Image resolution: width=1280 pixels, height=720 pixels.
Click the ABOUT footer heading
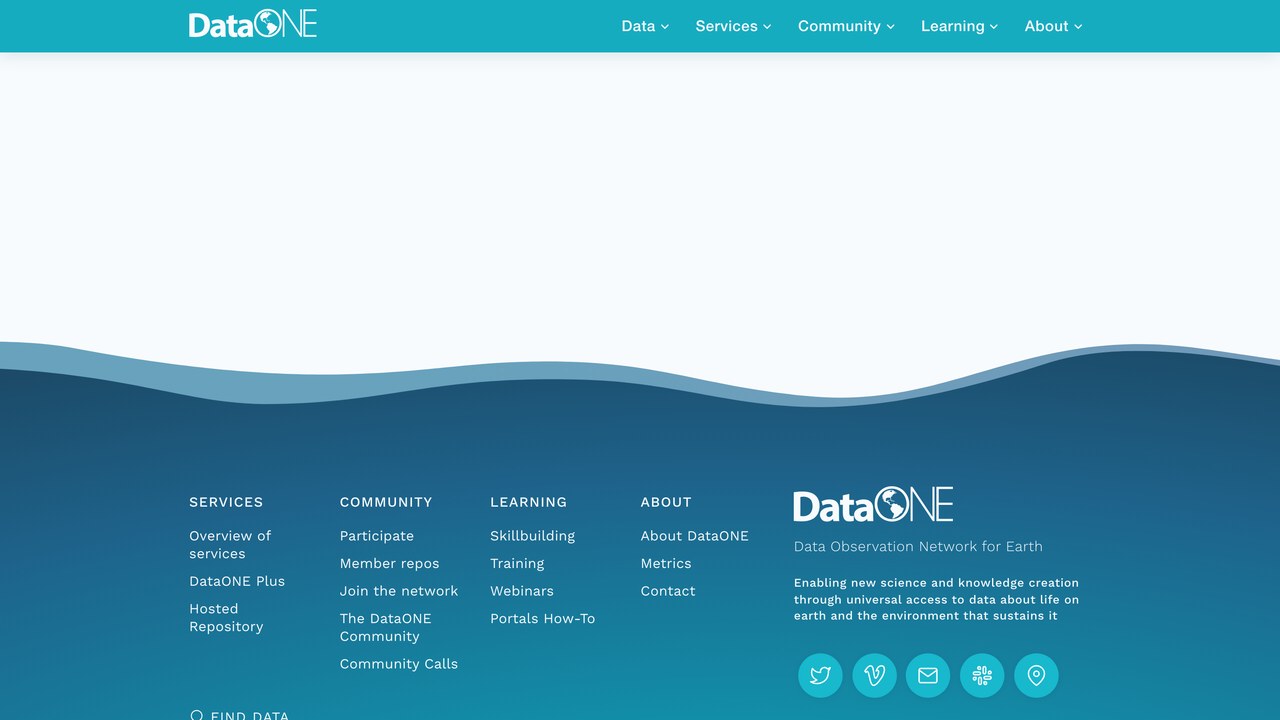666,502
